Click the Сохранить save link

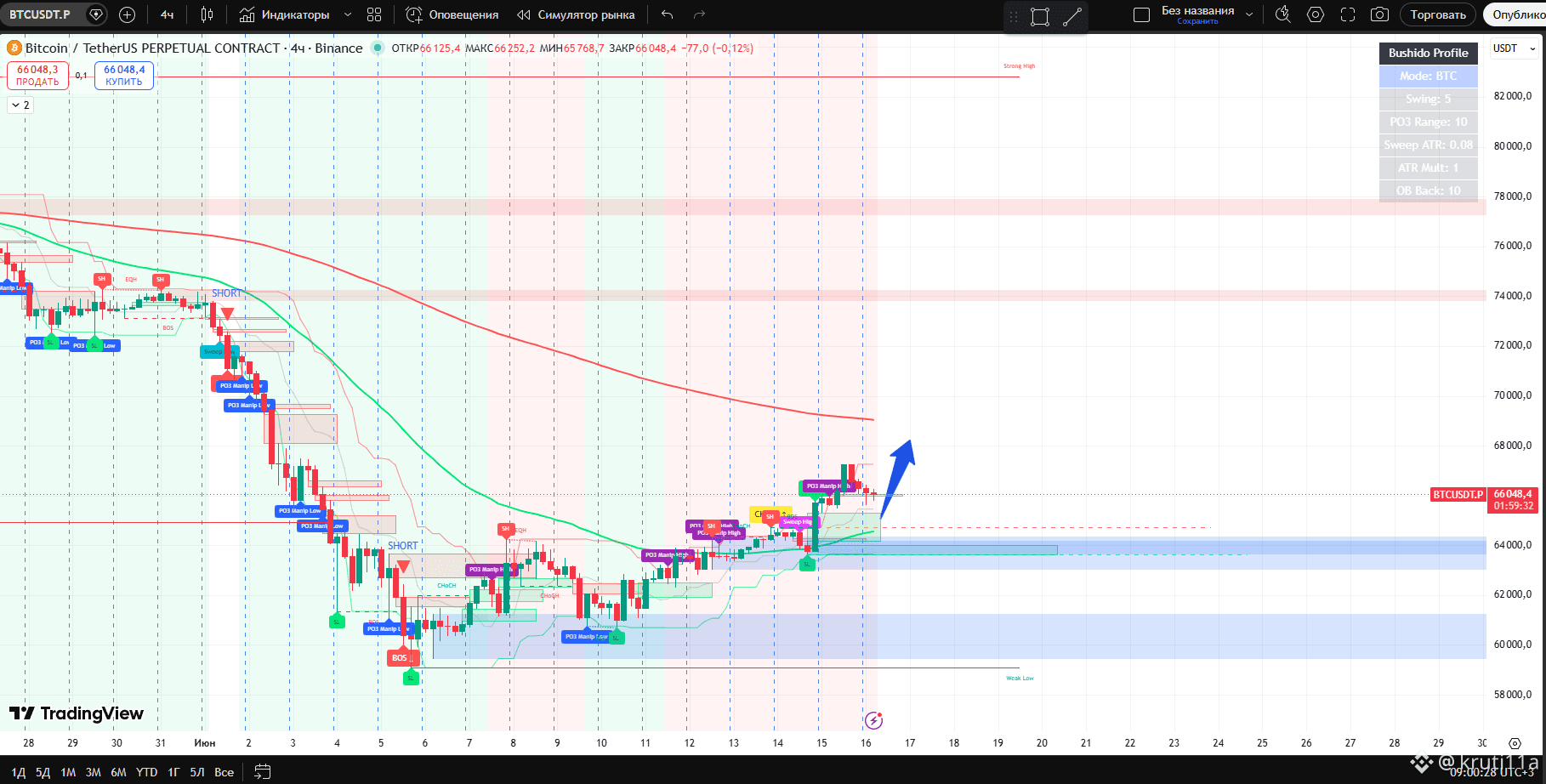click(x=1197, y=21)
